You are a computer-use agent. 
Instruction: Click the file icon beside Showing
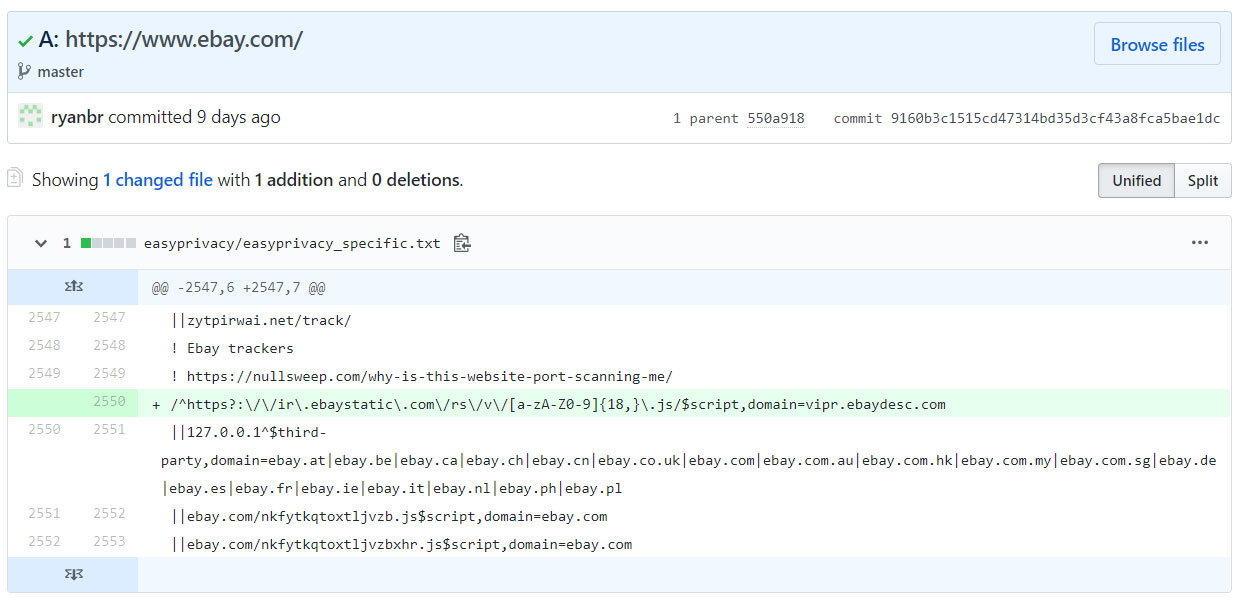point(15,179)
